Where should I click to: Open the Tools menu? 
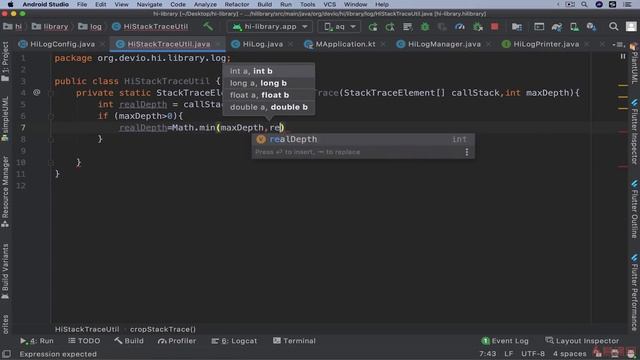pyautogui.click(x=307, y=4)
